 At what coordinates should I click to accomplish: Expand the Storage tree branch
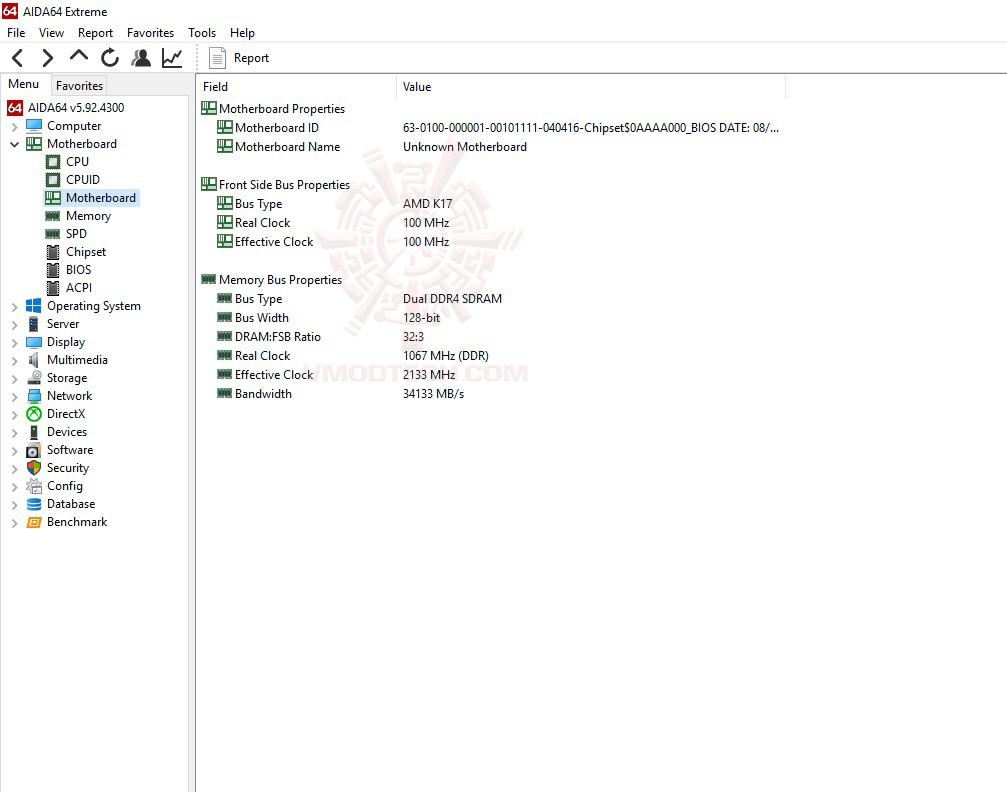(14, 378)
